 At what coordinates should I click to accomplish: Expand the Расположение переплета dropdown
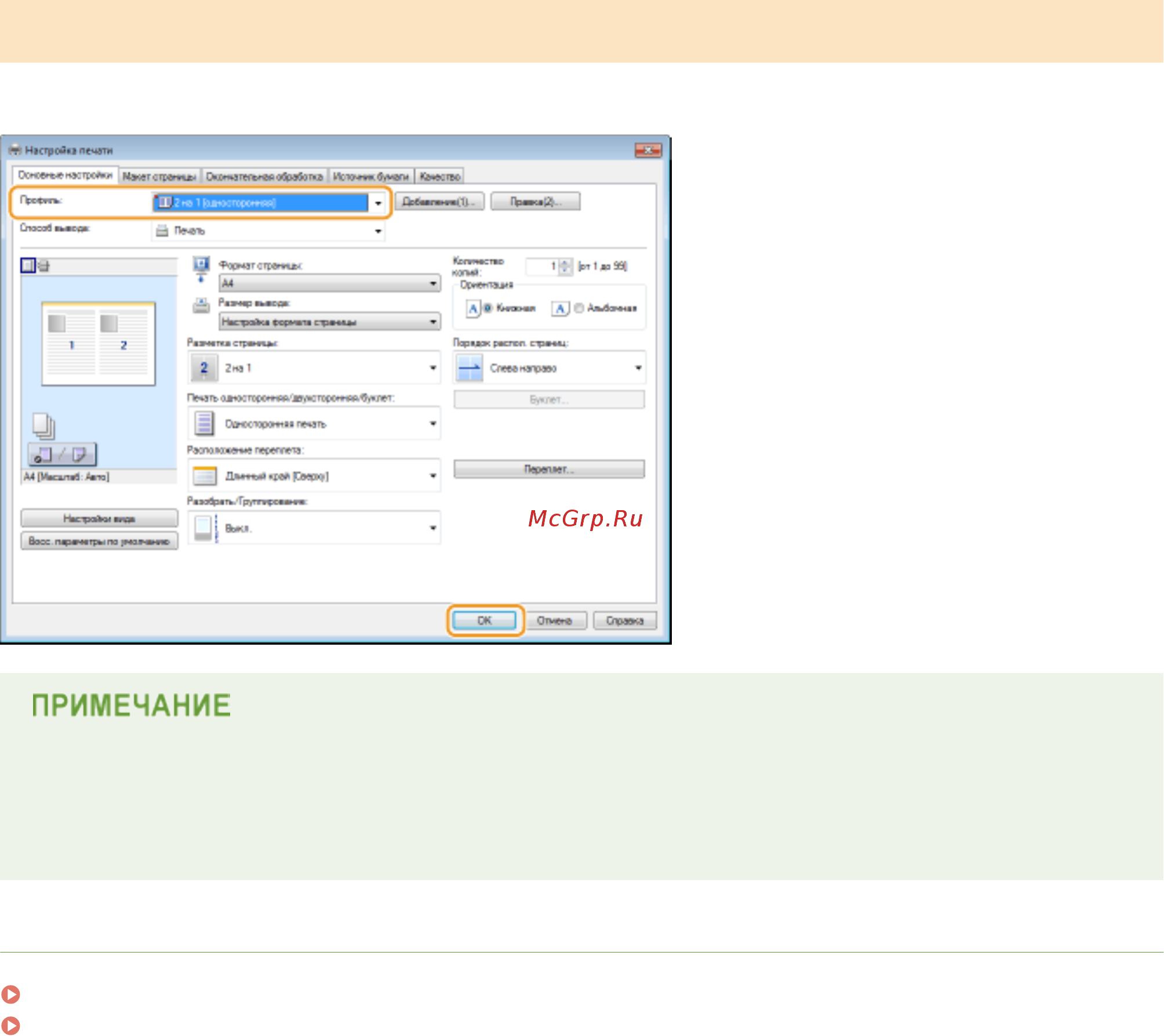pos(314,476)
